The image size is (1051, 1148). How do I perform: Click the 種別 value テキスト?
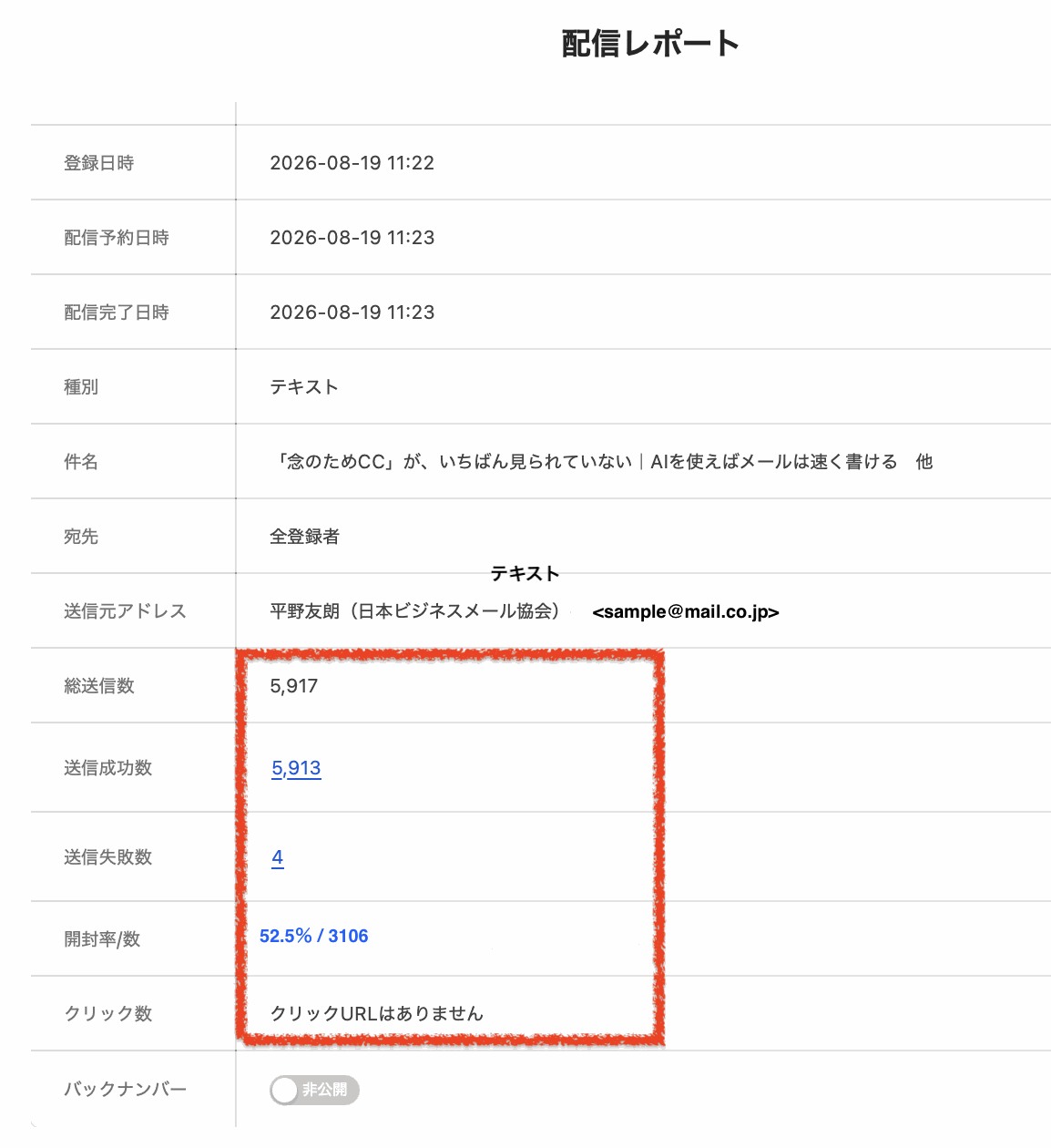[x=304, y=387]
